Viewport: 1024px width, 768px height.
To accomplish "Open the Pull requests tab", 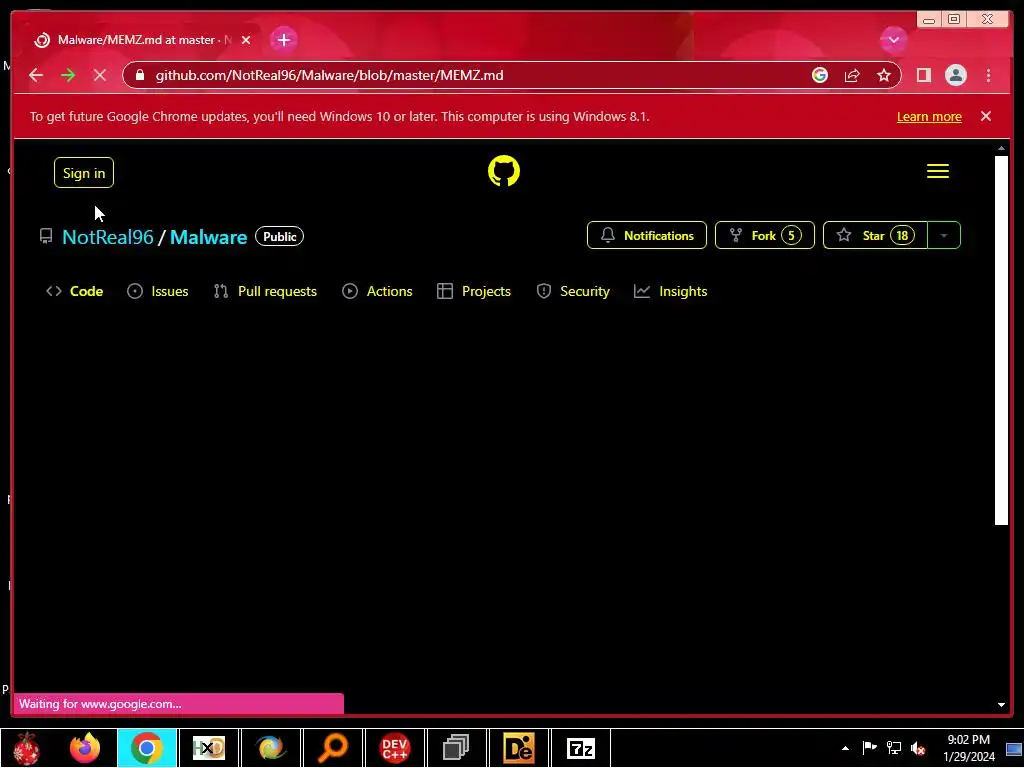I will tap(265, 291).
